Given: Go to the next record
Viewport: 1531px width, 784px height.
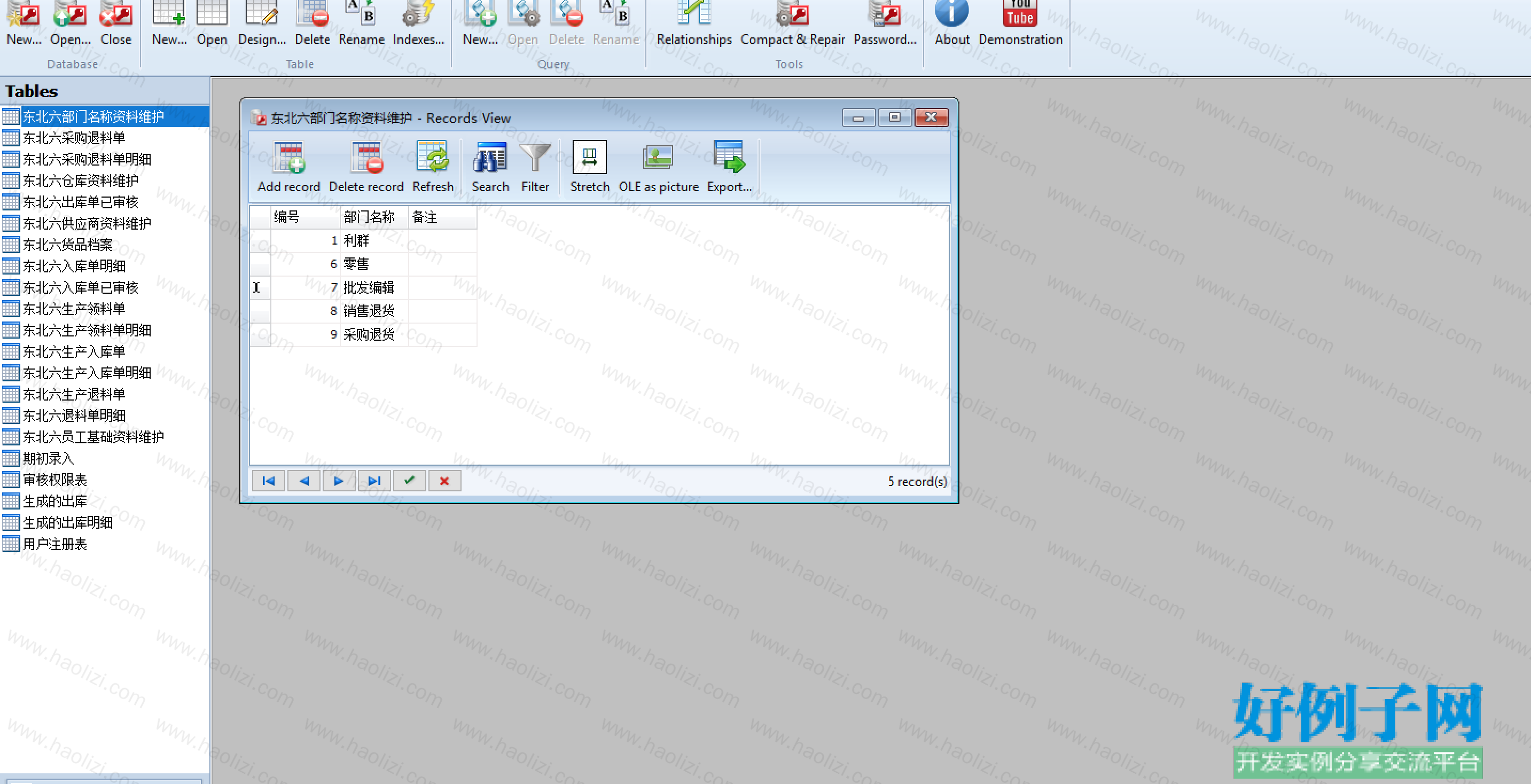Looking at the screenshot, I should pyautogui.click(x=339, y=481).
